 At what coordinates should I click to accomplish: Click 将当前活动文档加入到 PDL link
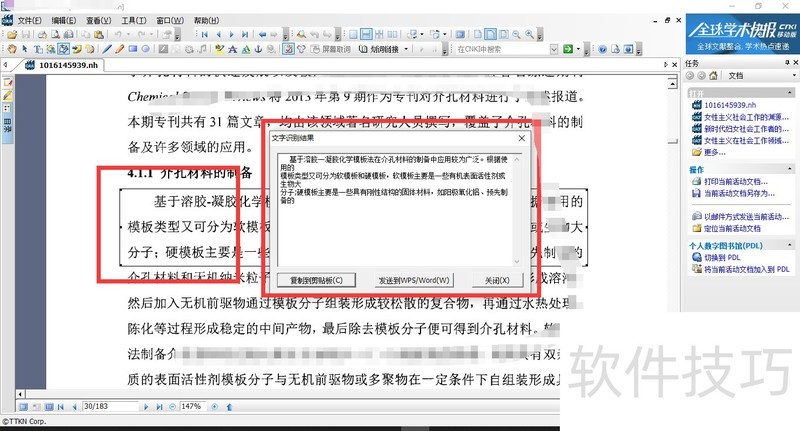pos(746,269)
